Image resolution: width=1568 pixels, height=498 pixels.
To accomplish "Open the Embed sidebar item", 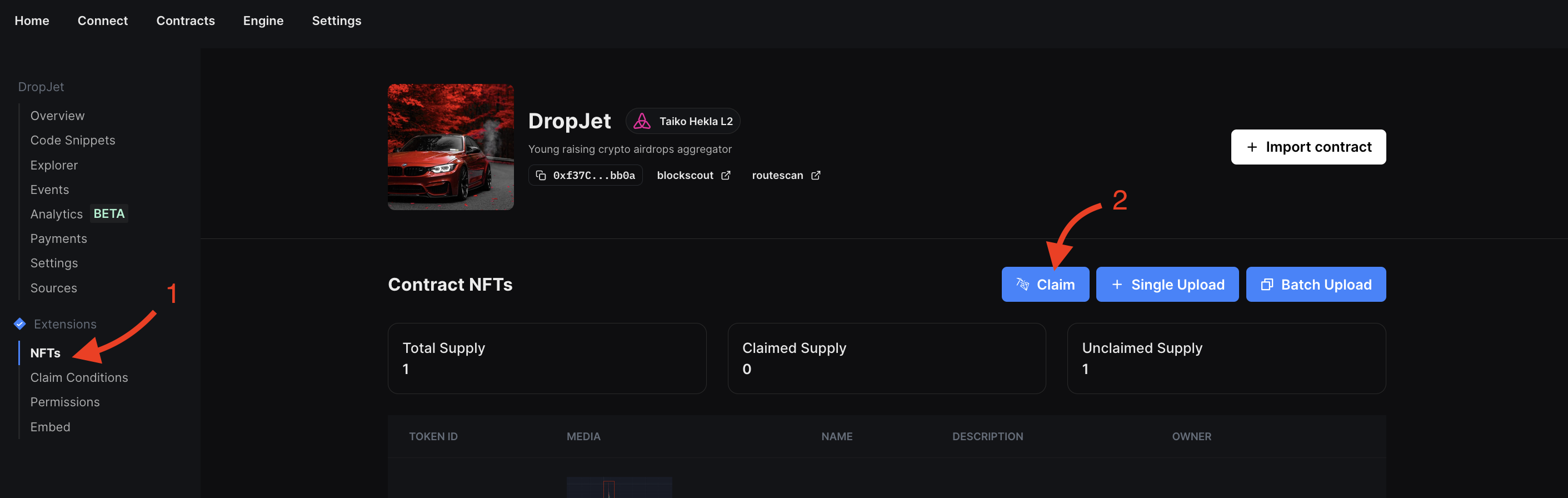I will [x=50, y=427].
